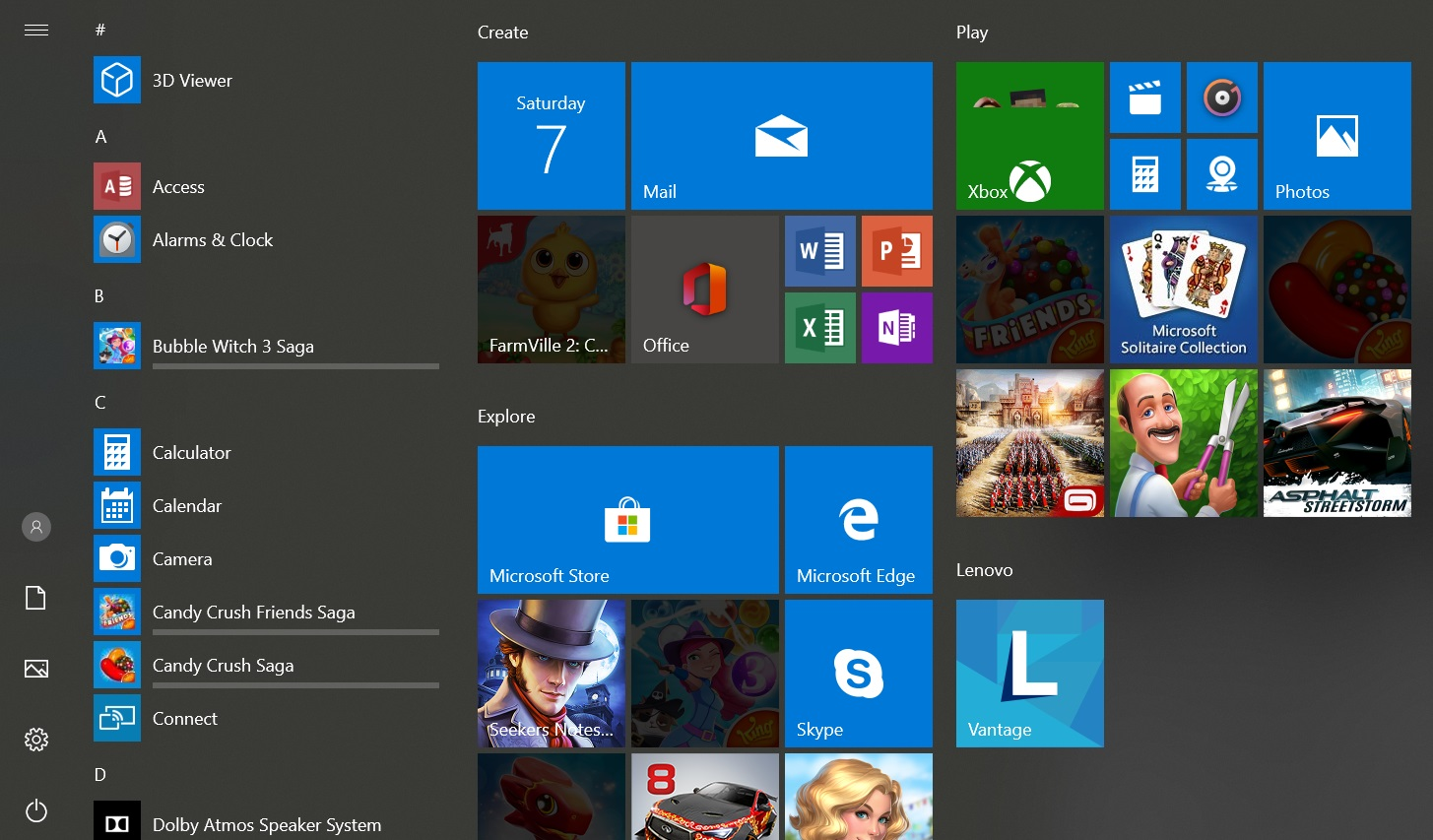Open the Seekers Notes tile
The width and height of the screenshot is (1433, 840).
(x=552, y=674)
